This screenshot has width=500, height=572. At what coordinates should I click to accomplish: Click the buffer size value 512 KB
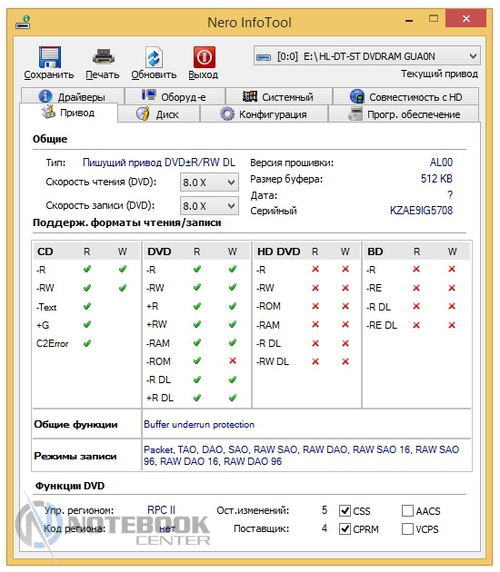pyautogui.click(x=437, y=178)
